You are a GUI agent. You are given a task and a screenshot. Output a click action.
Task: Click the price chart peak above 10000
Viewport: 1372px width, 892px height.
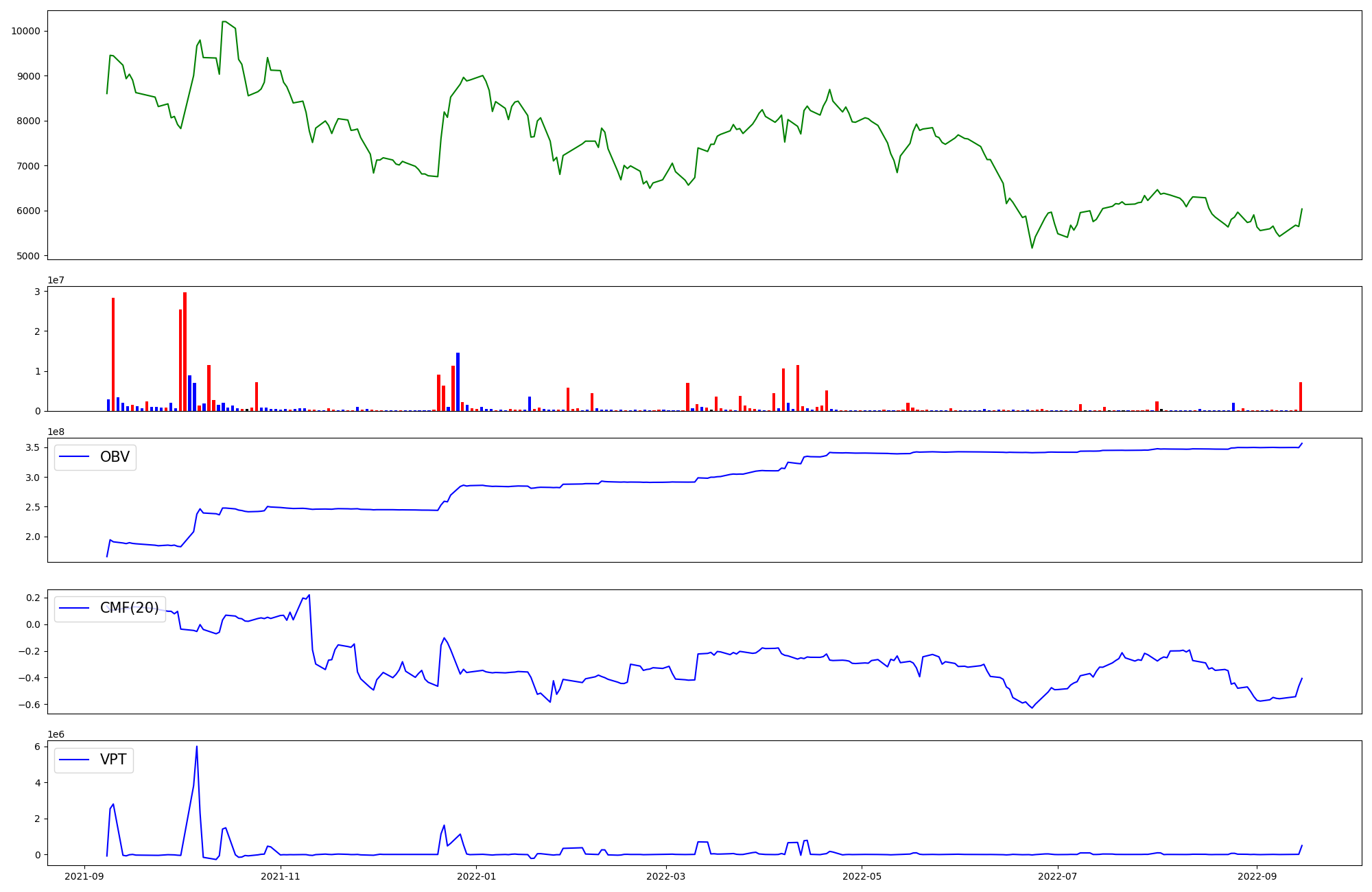(x=224, y=22)
